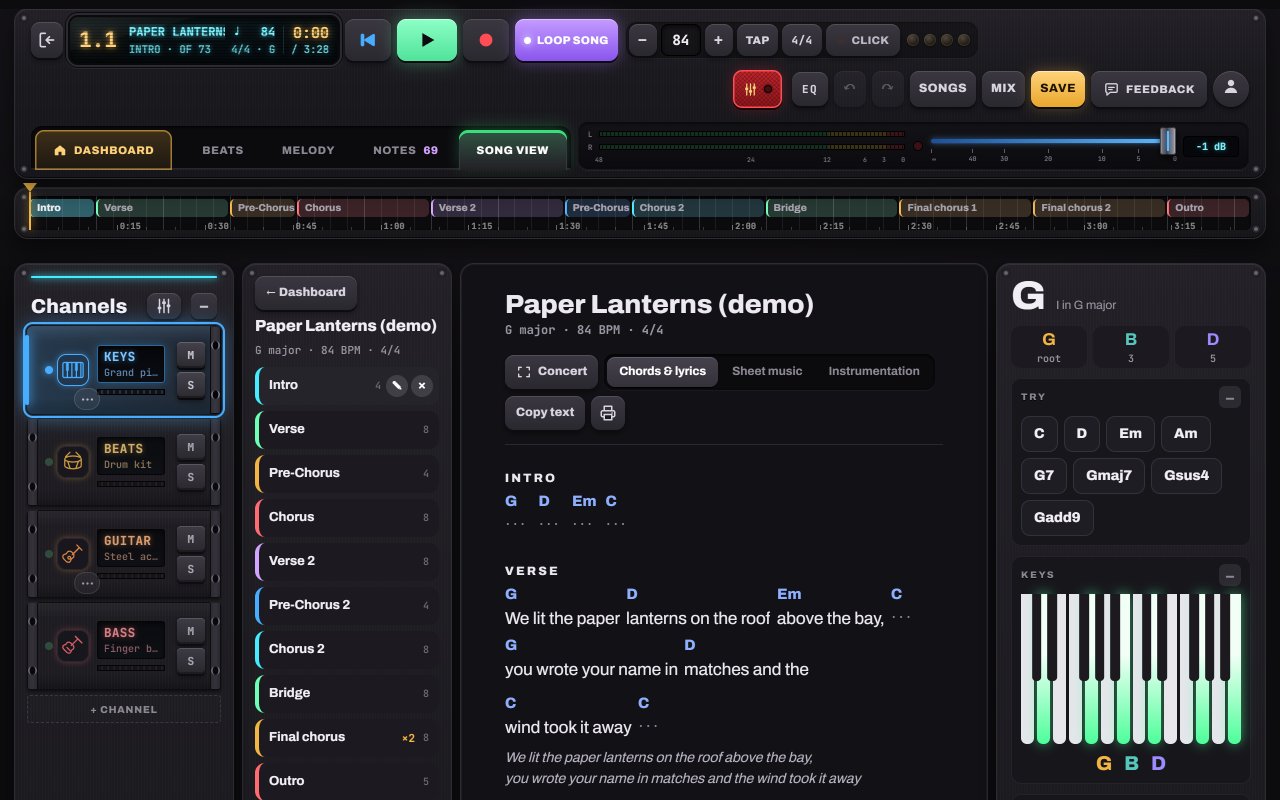Click the Save button
1280x800 pixels.
[1058, 88]
